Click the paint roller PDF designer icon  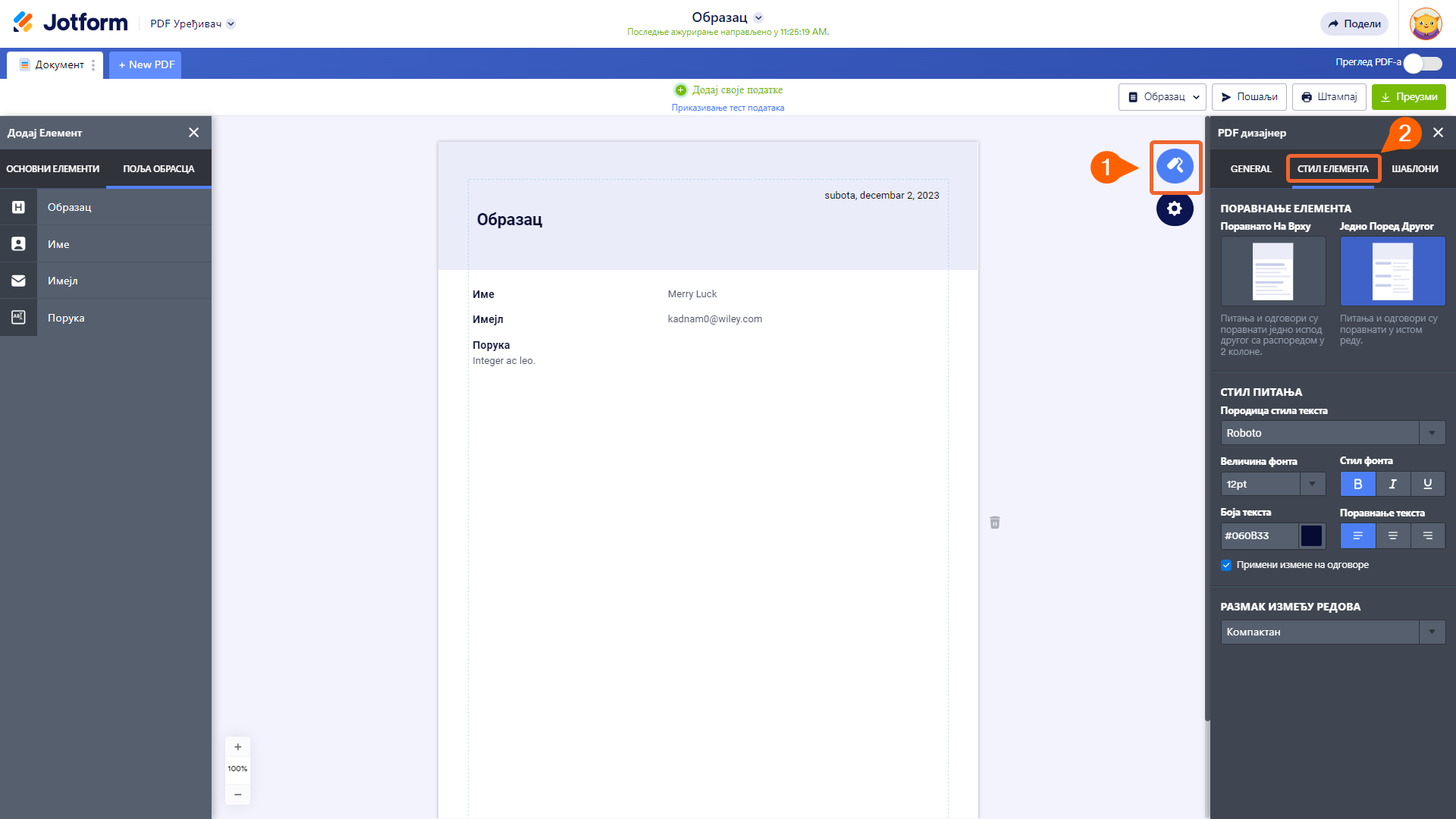coord(1174,166)
